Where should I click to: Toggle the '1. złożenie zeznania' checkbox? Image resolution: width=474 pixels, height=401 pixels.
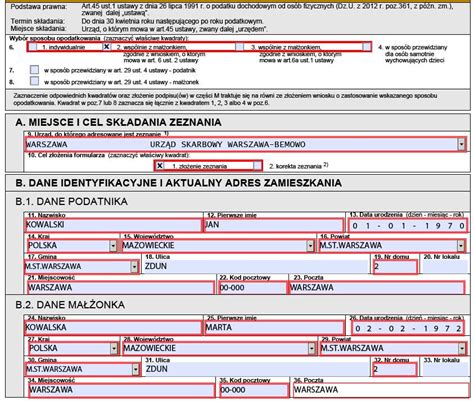[160, 166]
